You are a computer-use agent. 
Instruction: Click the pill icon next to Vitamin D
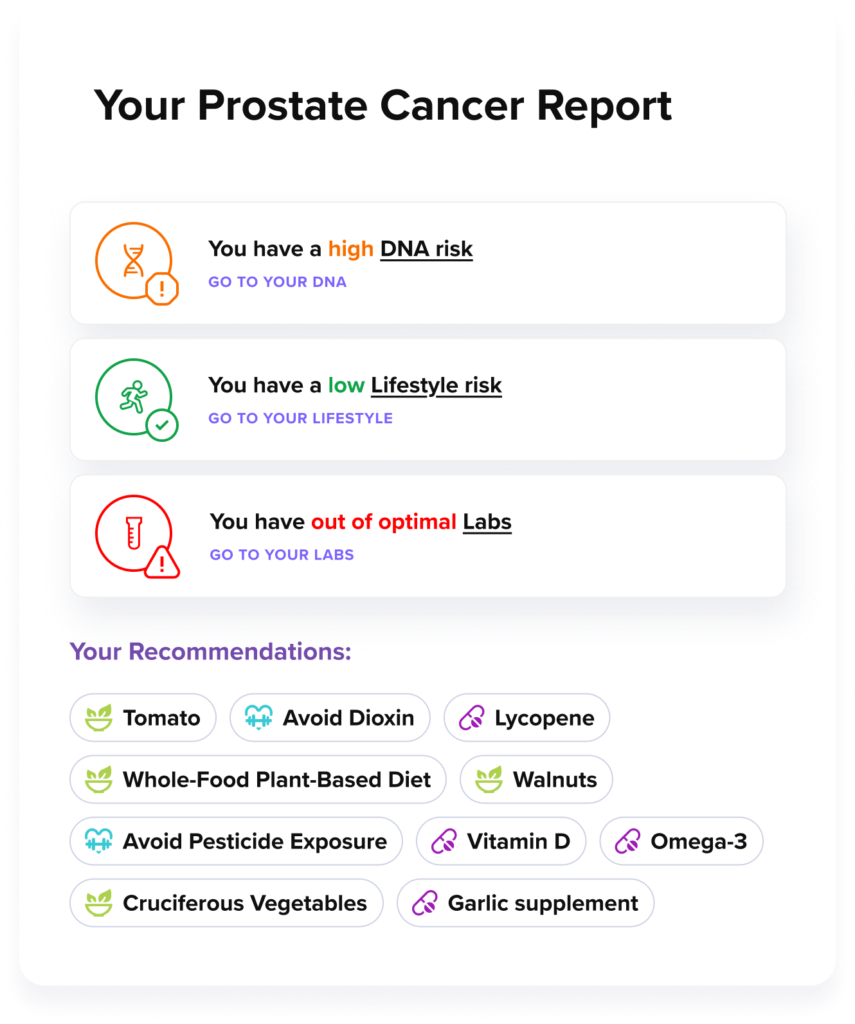point(443,841)
